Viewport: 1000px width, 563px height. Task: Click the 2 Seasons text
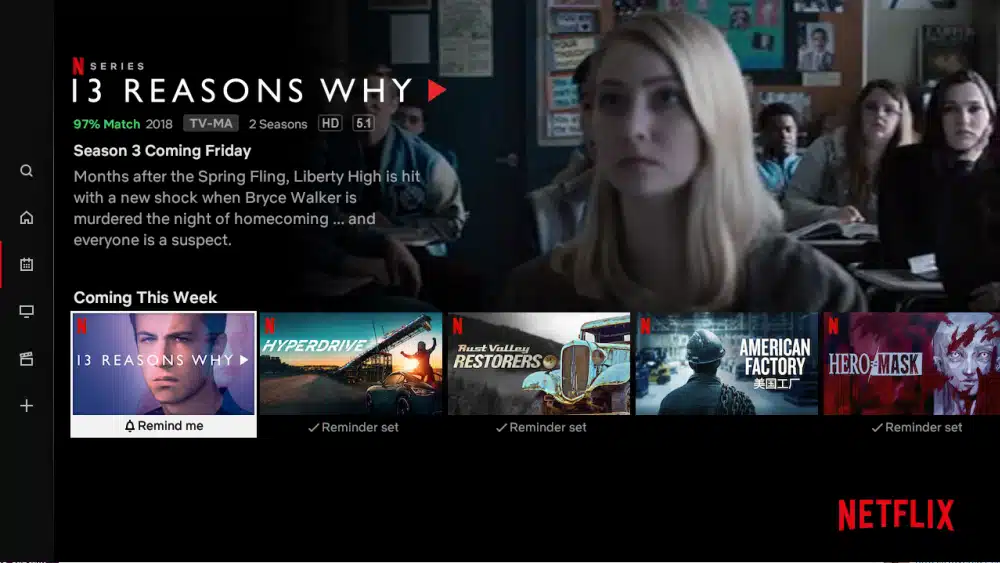[x=278, y=124]
